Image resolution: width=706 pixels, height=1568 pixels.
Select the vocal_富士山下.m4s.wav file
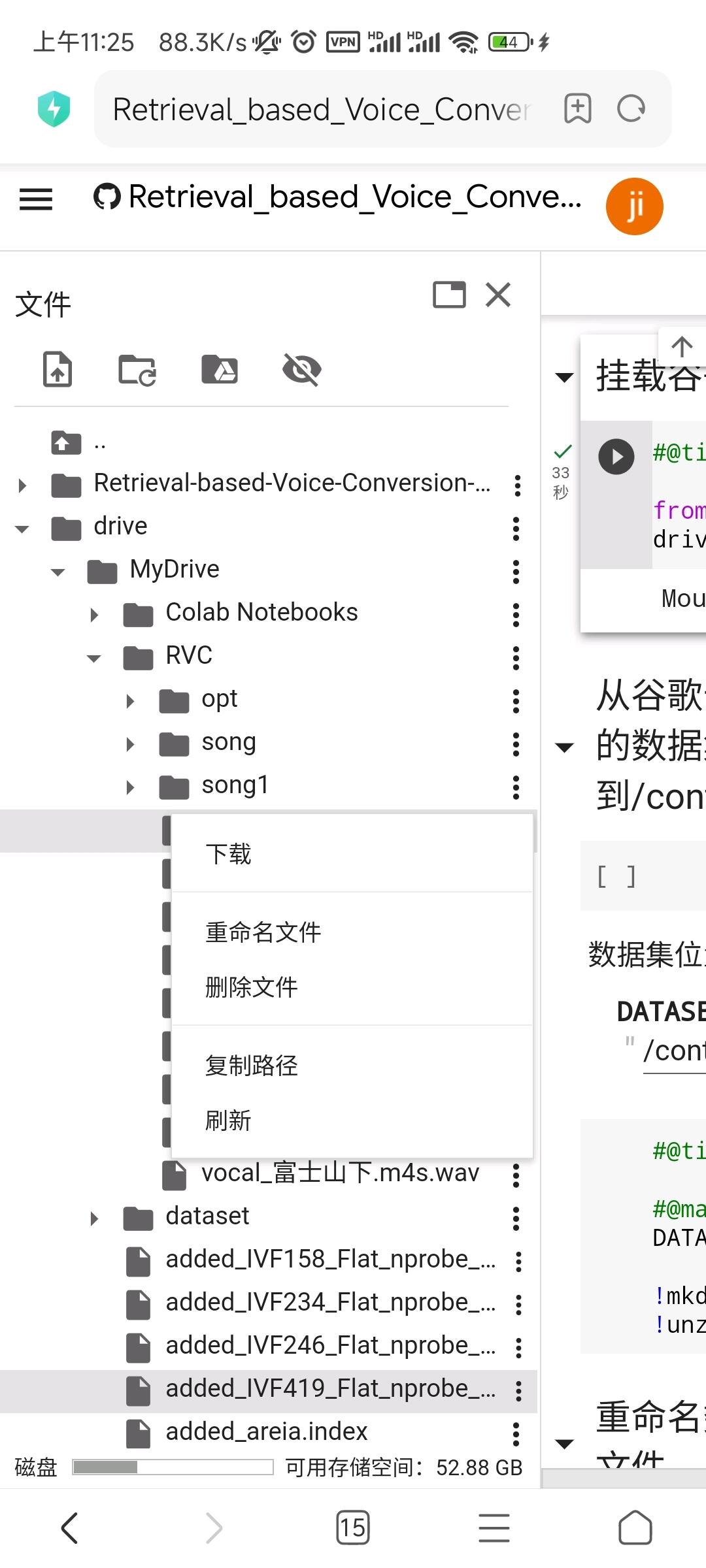pos(340,1173)
